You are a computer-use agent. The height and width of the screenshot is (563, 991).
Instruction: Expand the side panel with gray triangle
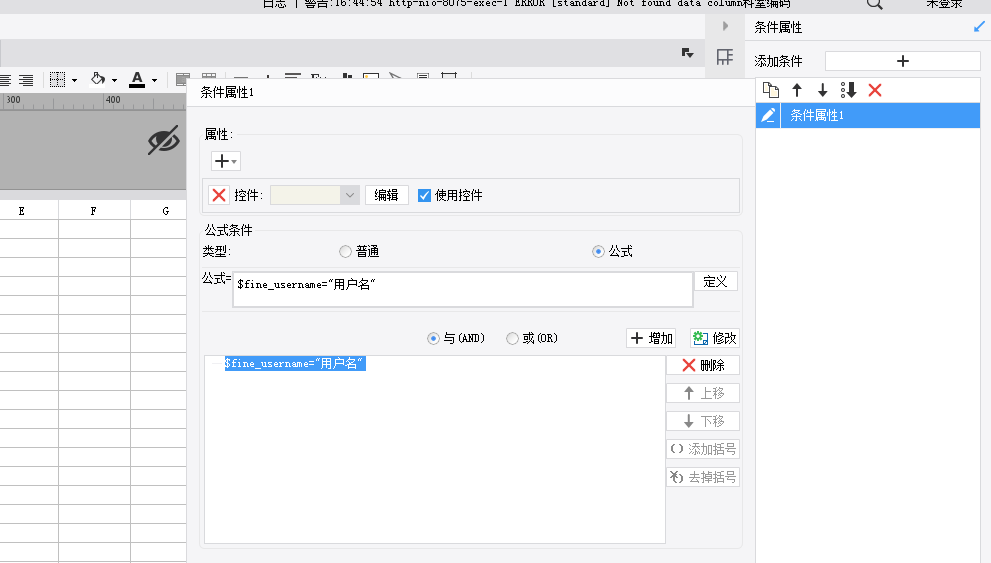tap(726, 26)
